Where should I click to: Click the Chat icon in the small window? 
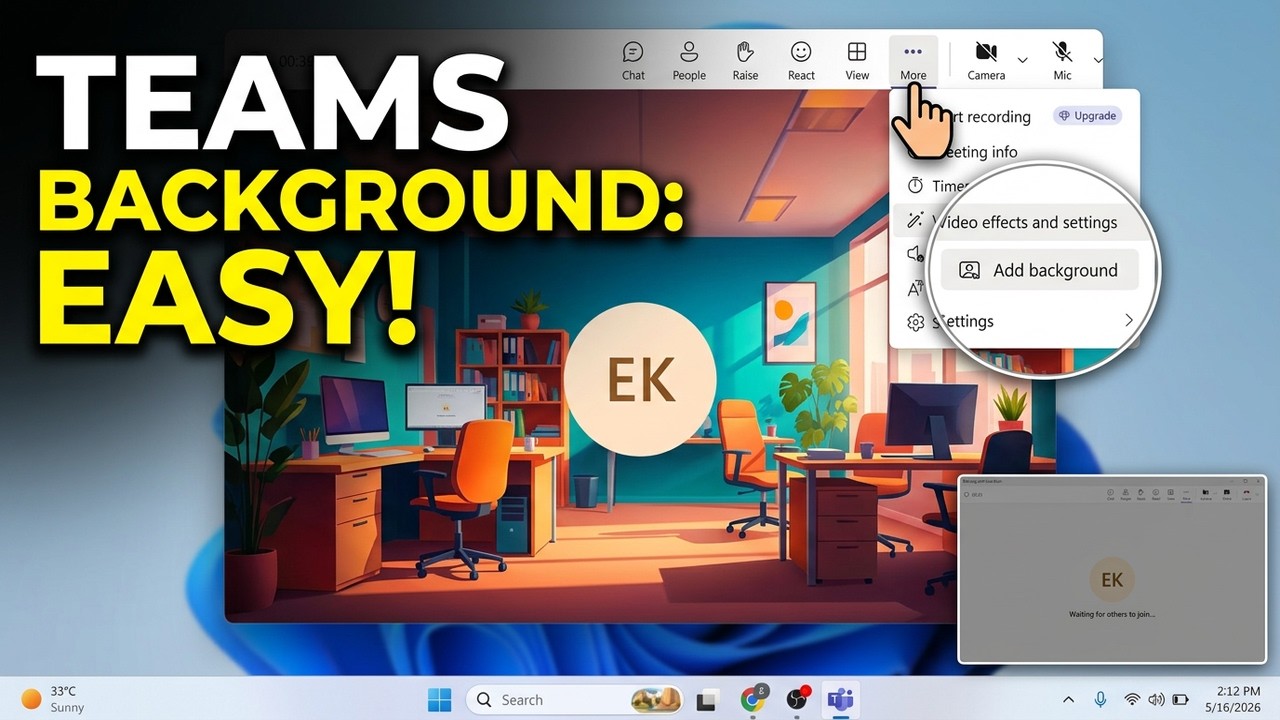click(x=1110, y=494)
